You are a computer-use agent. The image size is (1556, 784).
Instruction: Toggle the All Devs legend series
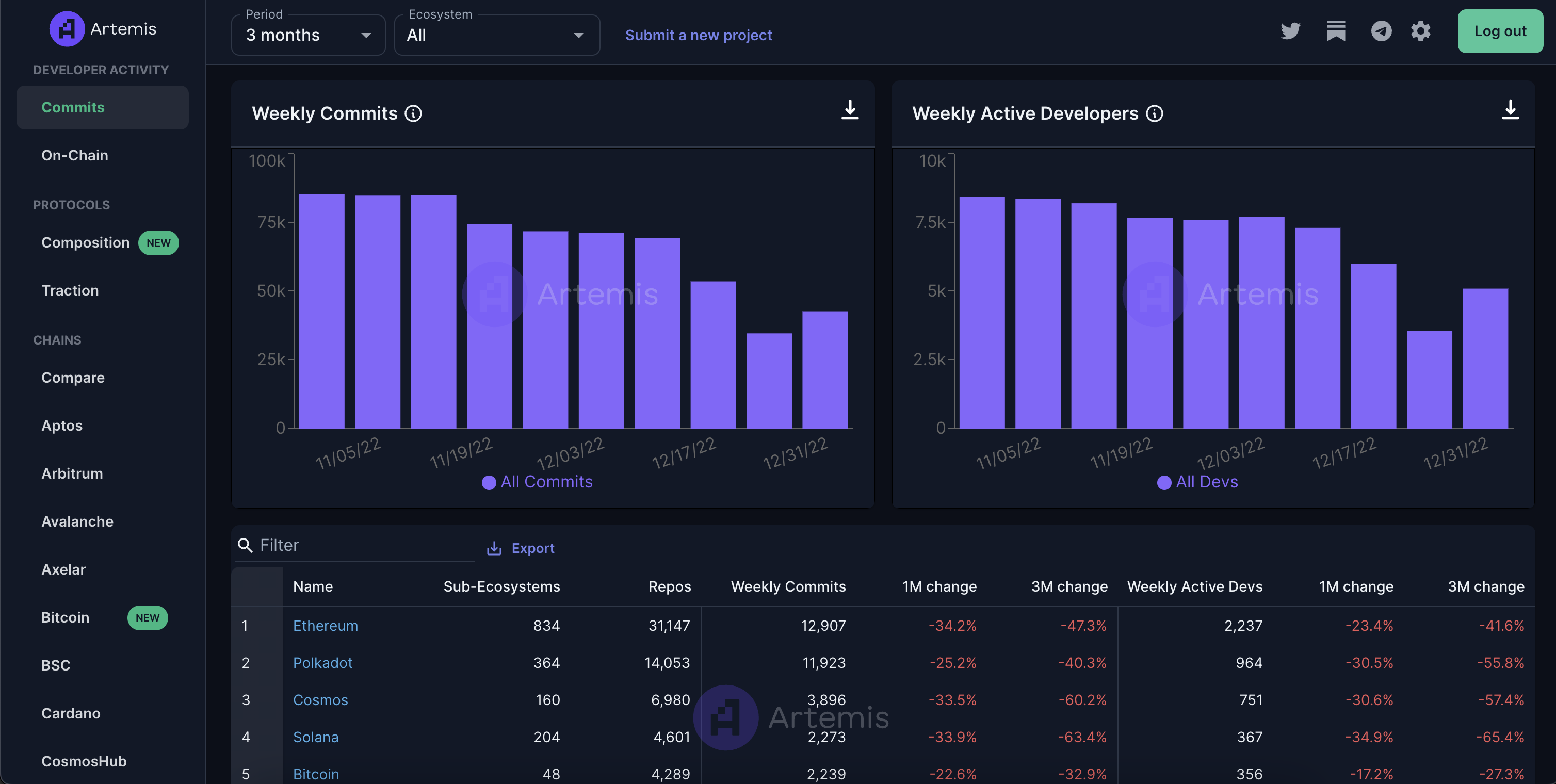click(1197, 482)
